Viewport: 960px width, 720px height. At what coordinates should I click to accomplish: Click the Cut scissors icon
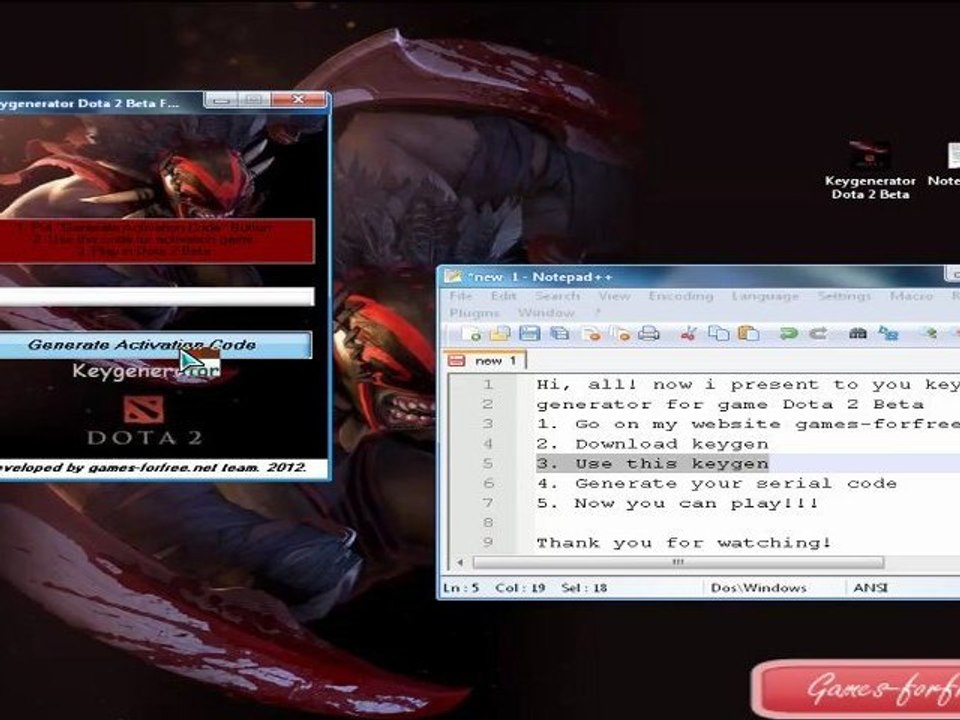688,333
